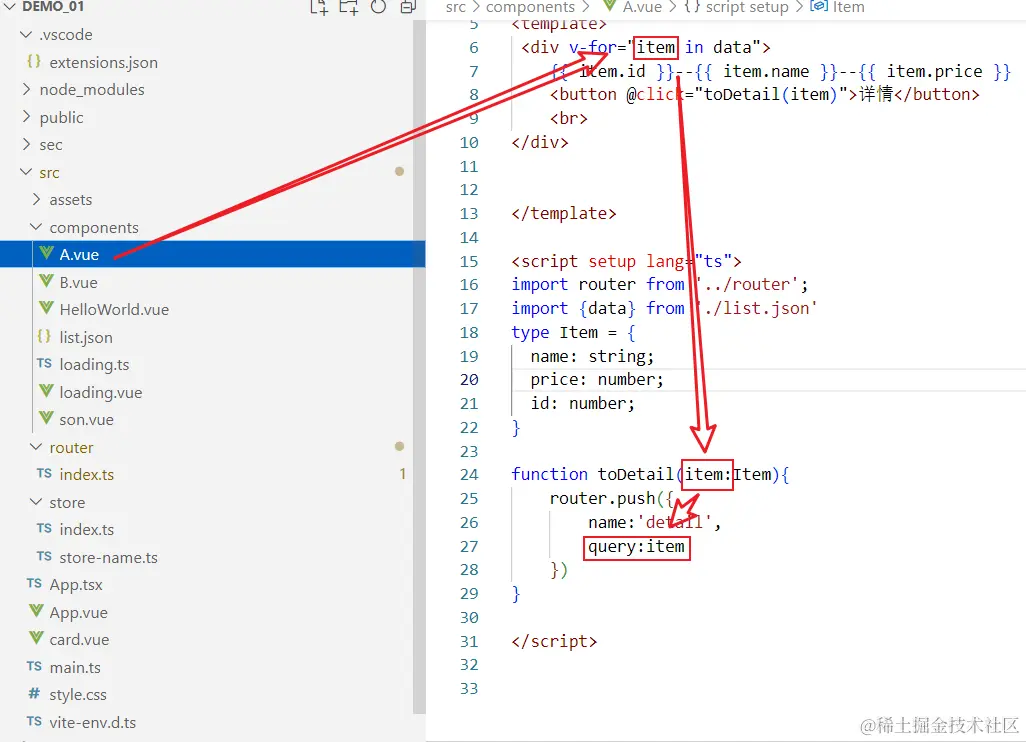1026x742 pixels.
Task: Click the braces icon before script setup breadcrumb
Action: pyautogui.click(x=692, y=7)
